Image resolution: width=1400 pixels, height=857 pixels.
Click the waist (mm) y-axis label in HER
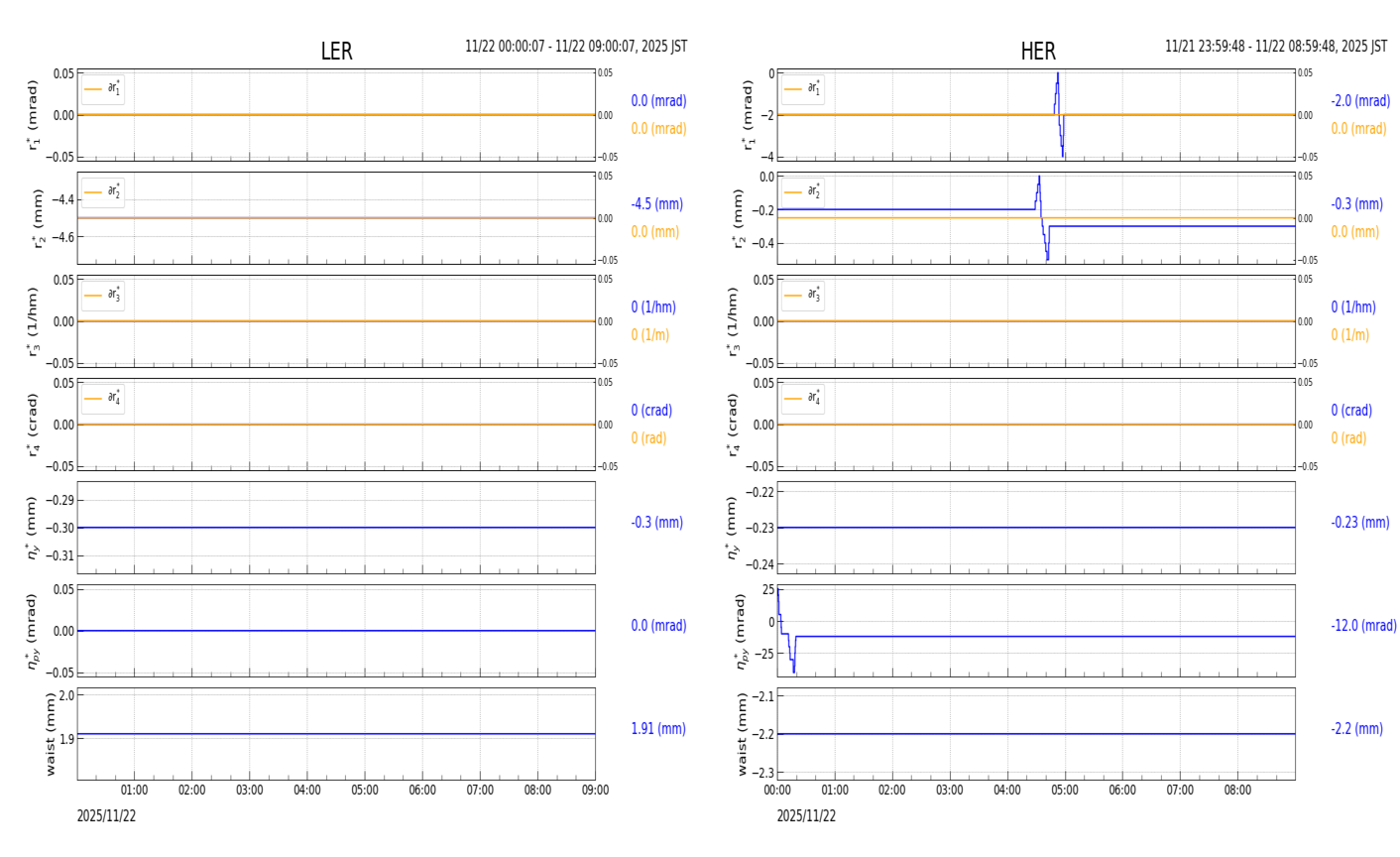[x=743, y=733]
